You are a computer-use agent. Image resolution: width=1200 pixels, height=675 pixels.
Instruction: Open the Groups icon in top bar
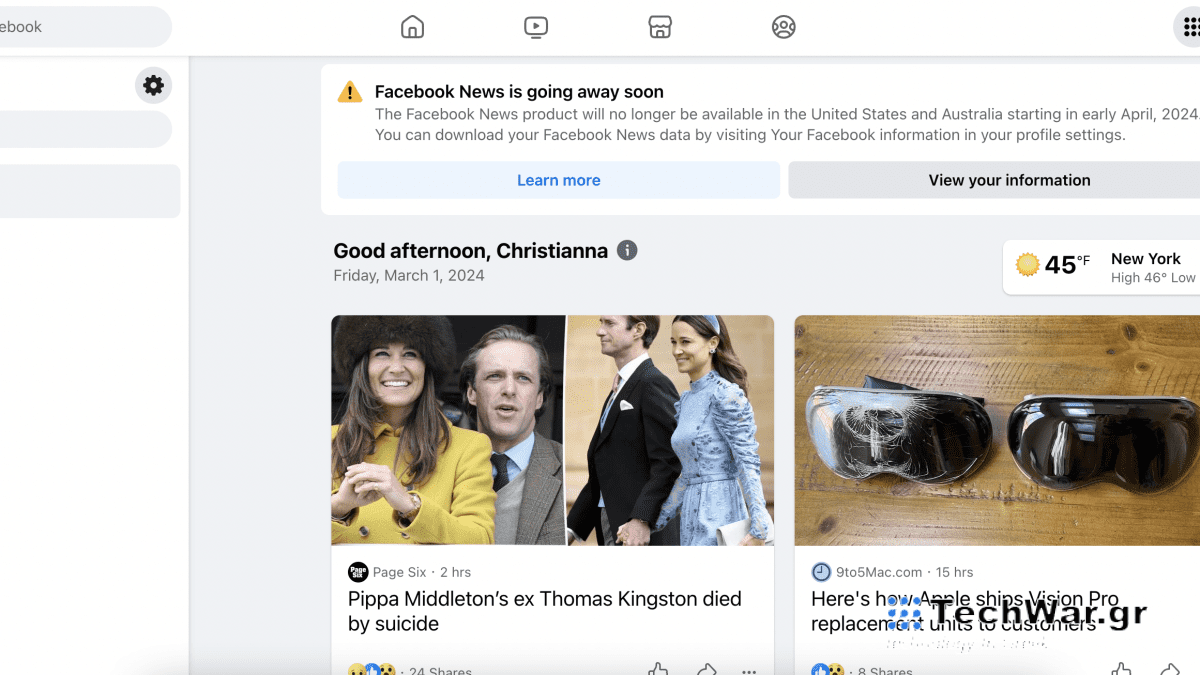coord(784,27)
